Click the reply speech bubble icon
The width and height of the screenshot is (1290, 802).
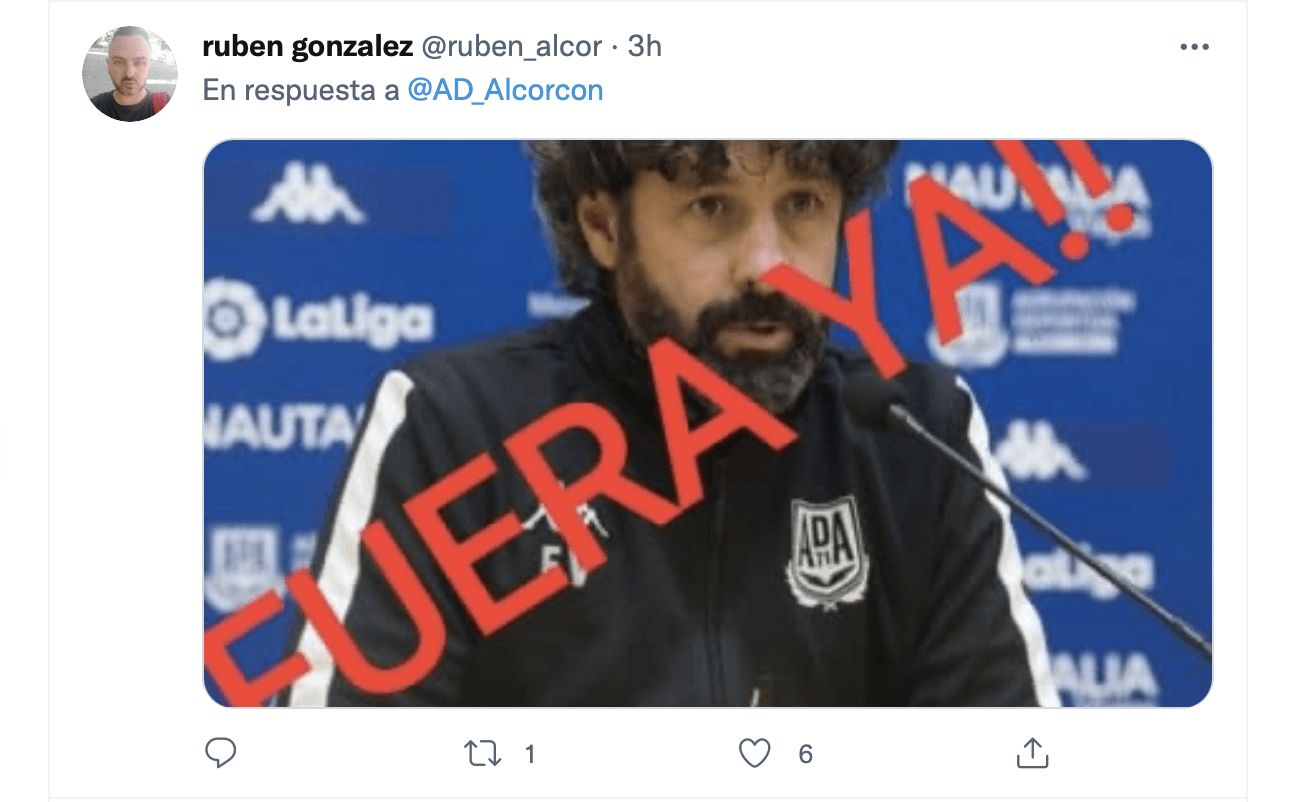pos(220,753)
